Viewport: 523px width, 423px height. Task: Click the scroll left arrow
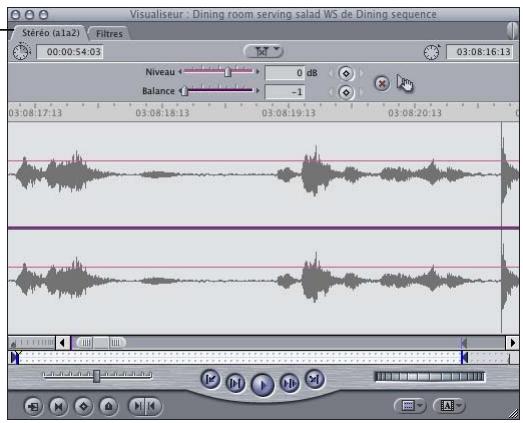click(x=62, y=343)
